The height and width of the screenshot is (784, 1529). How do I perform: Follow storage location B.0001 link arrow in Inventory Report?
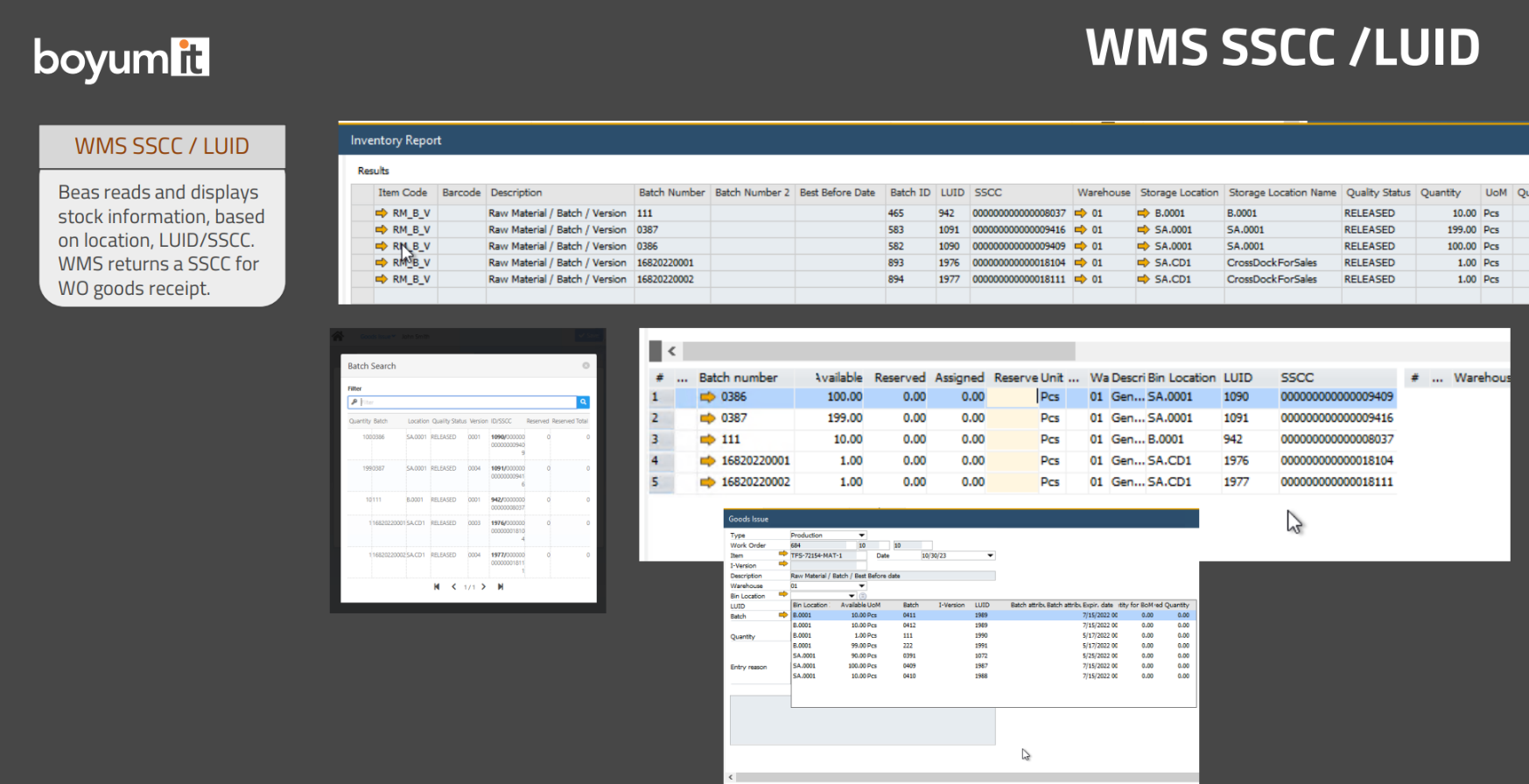pos(1143,213)
